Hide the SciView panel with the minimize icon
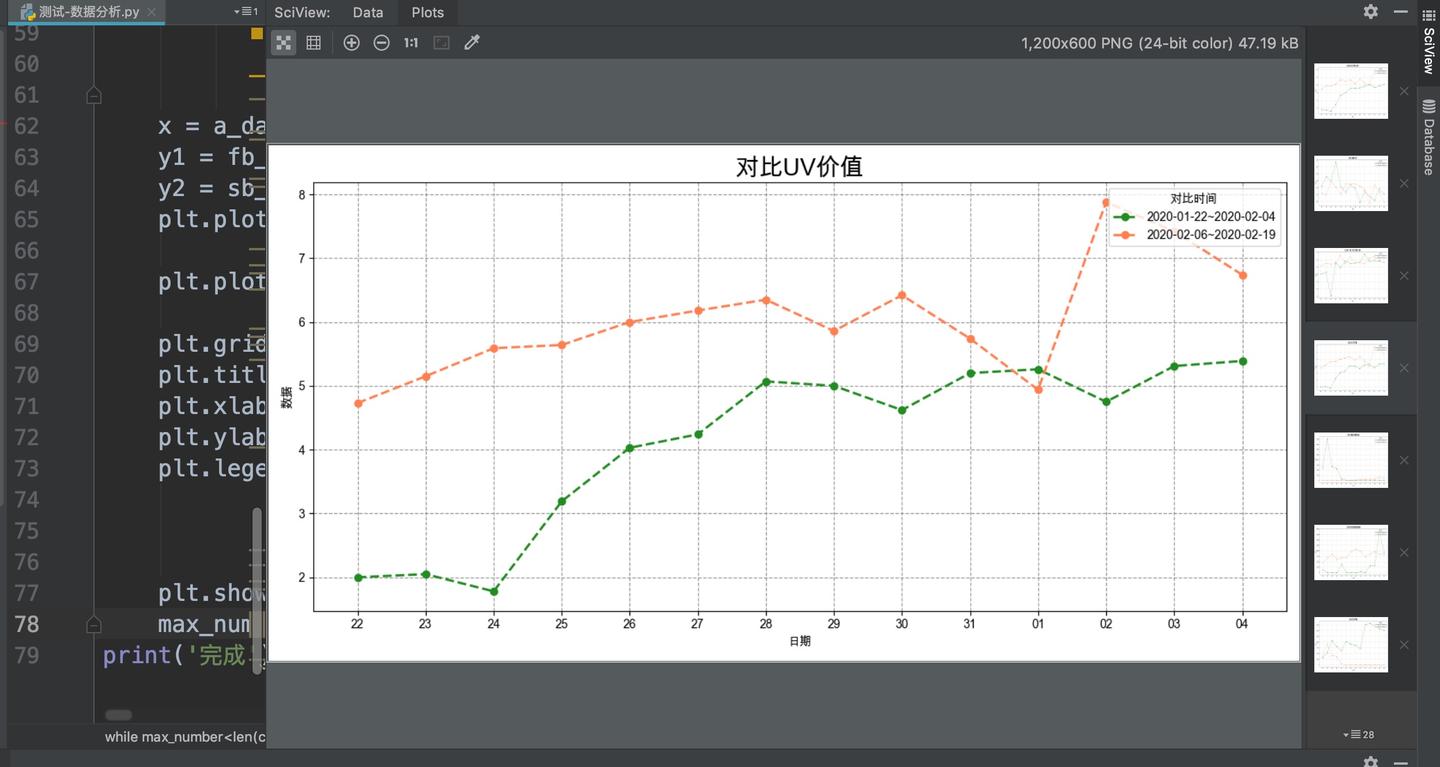The width and height of the screenshot is (1440, 767). (1398, 11)
